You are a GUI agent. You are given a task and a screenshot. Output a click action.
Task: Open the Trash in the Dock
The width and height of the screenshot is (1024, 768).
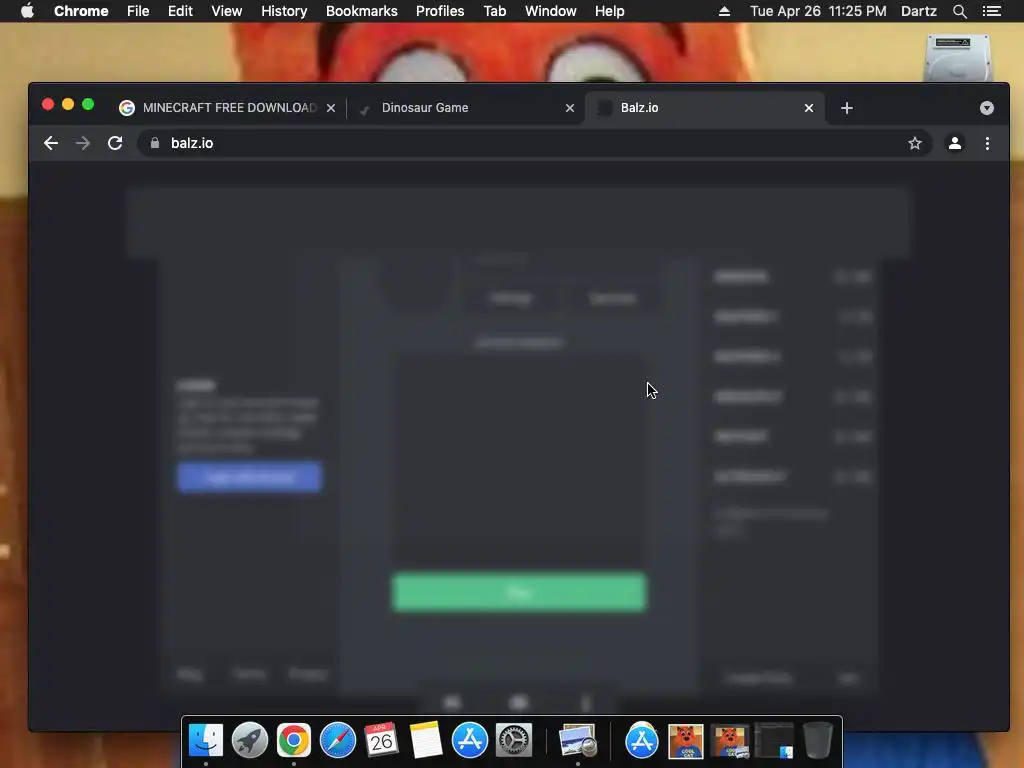click(x=818, y=740)
